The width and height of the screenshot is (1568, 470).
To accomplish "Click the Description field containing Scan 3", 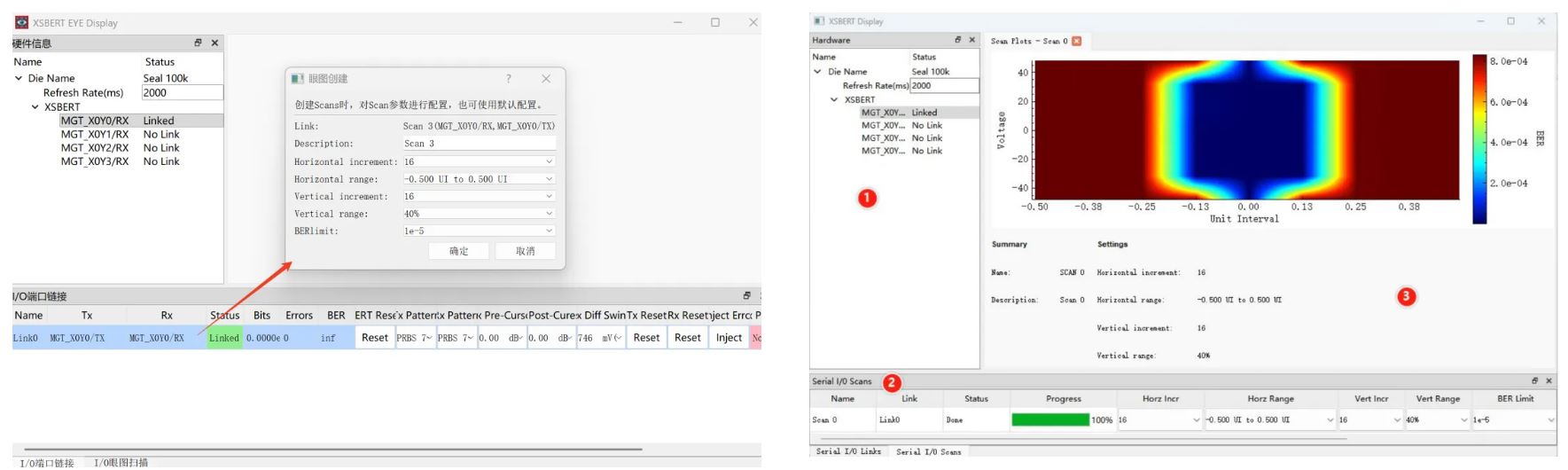I will [479, 144].
